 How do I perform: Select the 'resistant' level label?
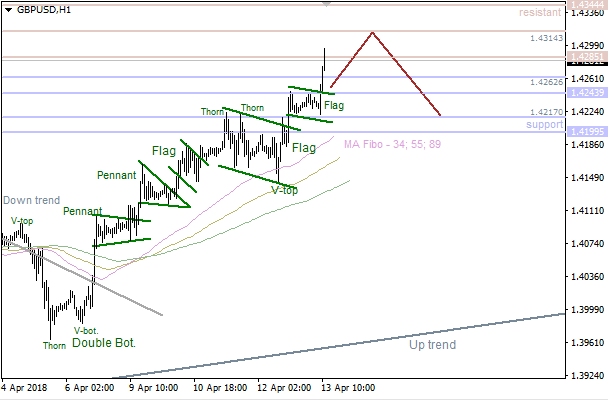pos(540,13)
